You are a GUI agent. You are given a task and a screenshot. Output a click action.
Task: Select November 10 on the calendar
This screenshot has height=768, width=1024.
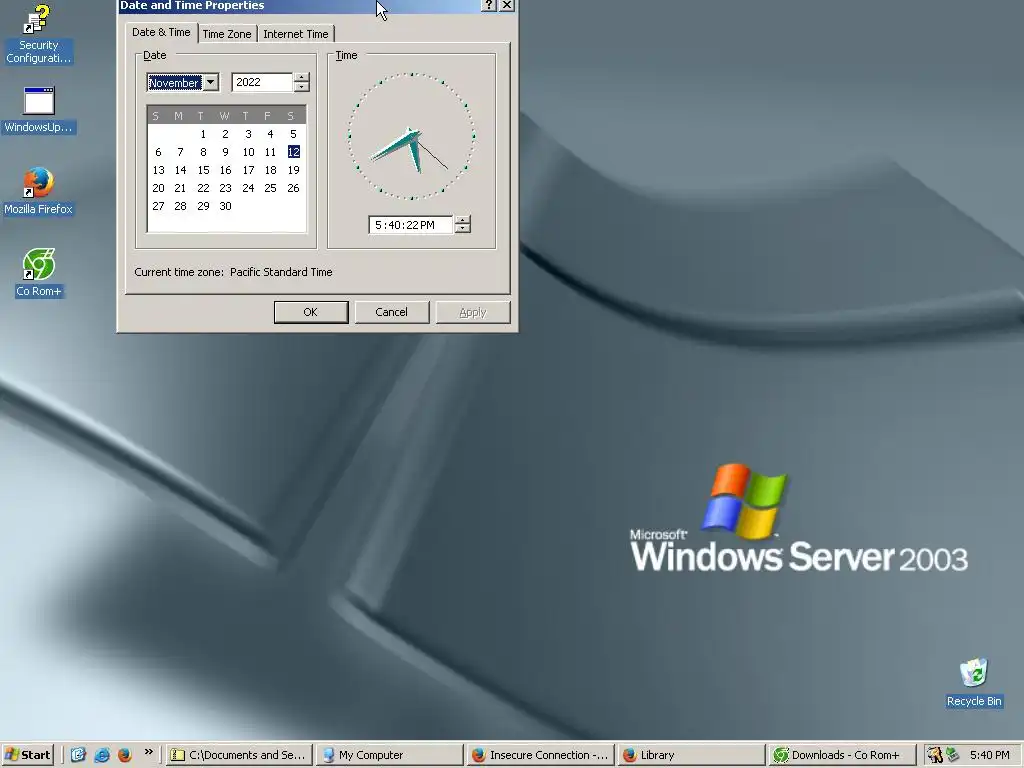[248, 152]
